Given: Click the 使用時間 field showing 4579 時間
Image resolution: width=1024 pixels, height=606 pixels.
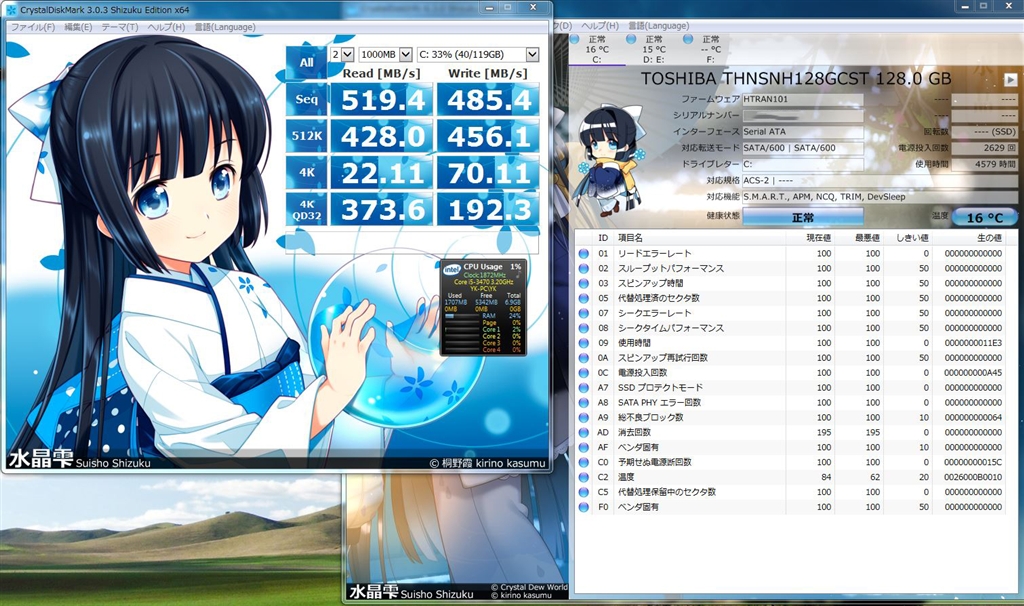Looking at the screenshot, I should [x=984, y=164].
